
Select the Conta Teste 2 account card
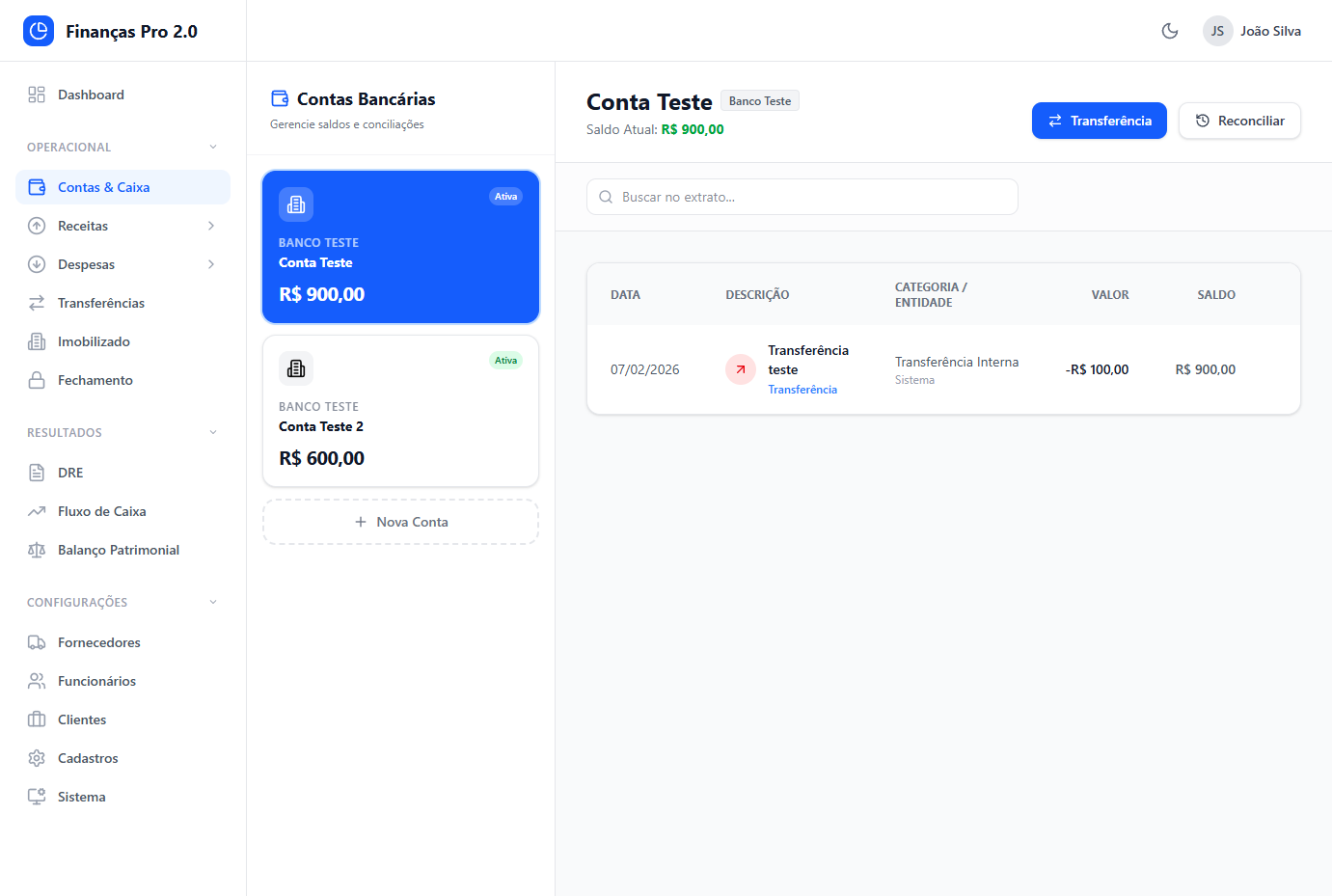(x=400, y=412)
